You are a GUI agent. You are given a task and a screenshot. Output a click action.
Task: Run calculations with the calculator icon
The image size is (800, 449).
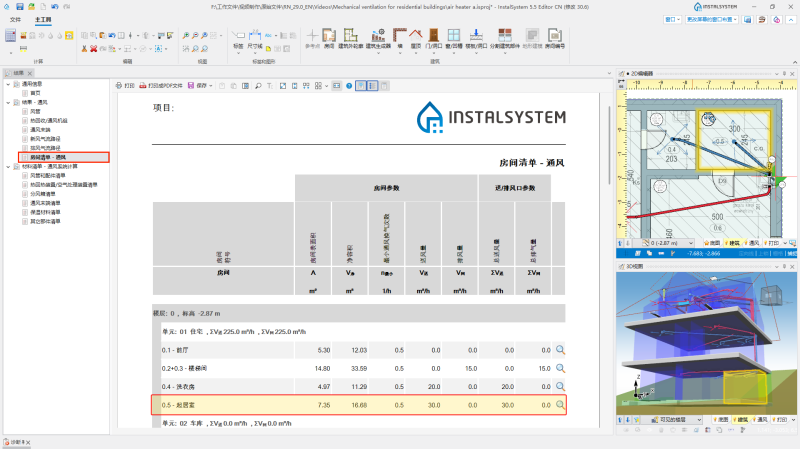click(10, 35)
